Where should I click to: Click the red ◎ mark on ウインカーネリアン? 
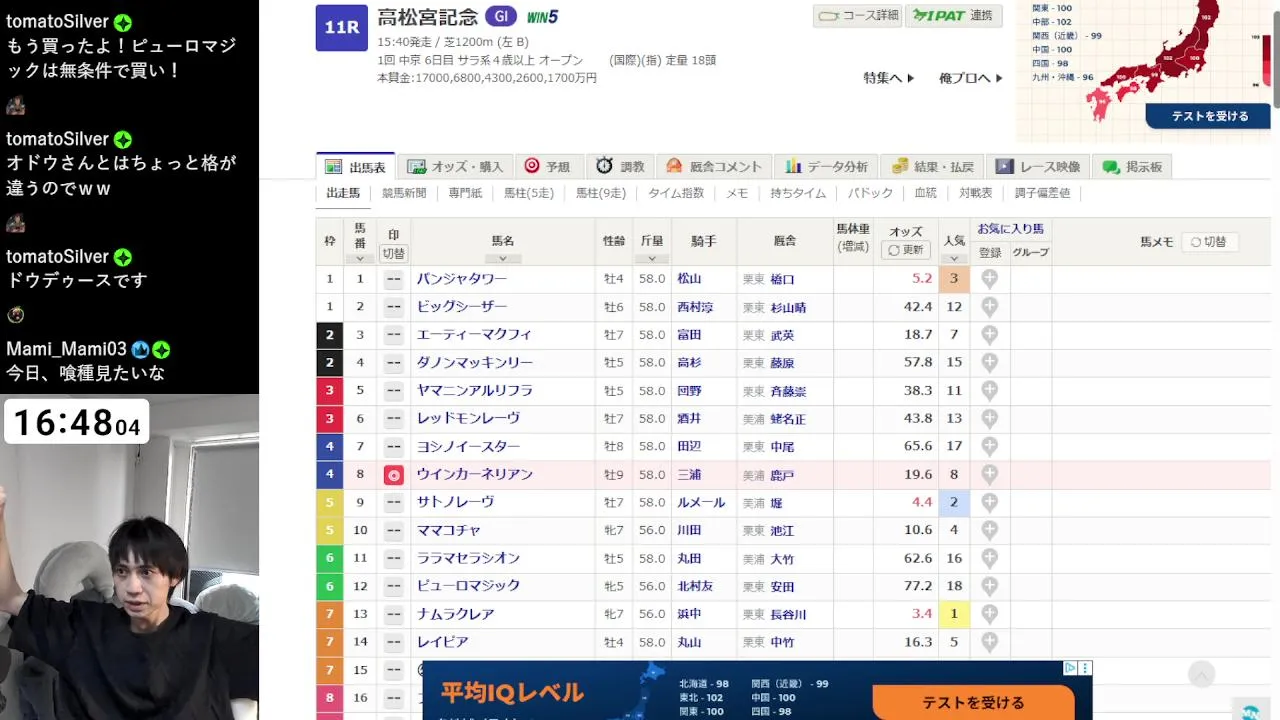coord(393,475)
